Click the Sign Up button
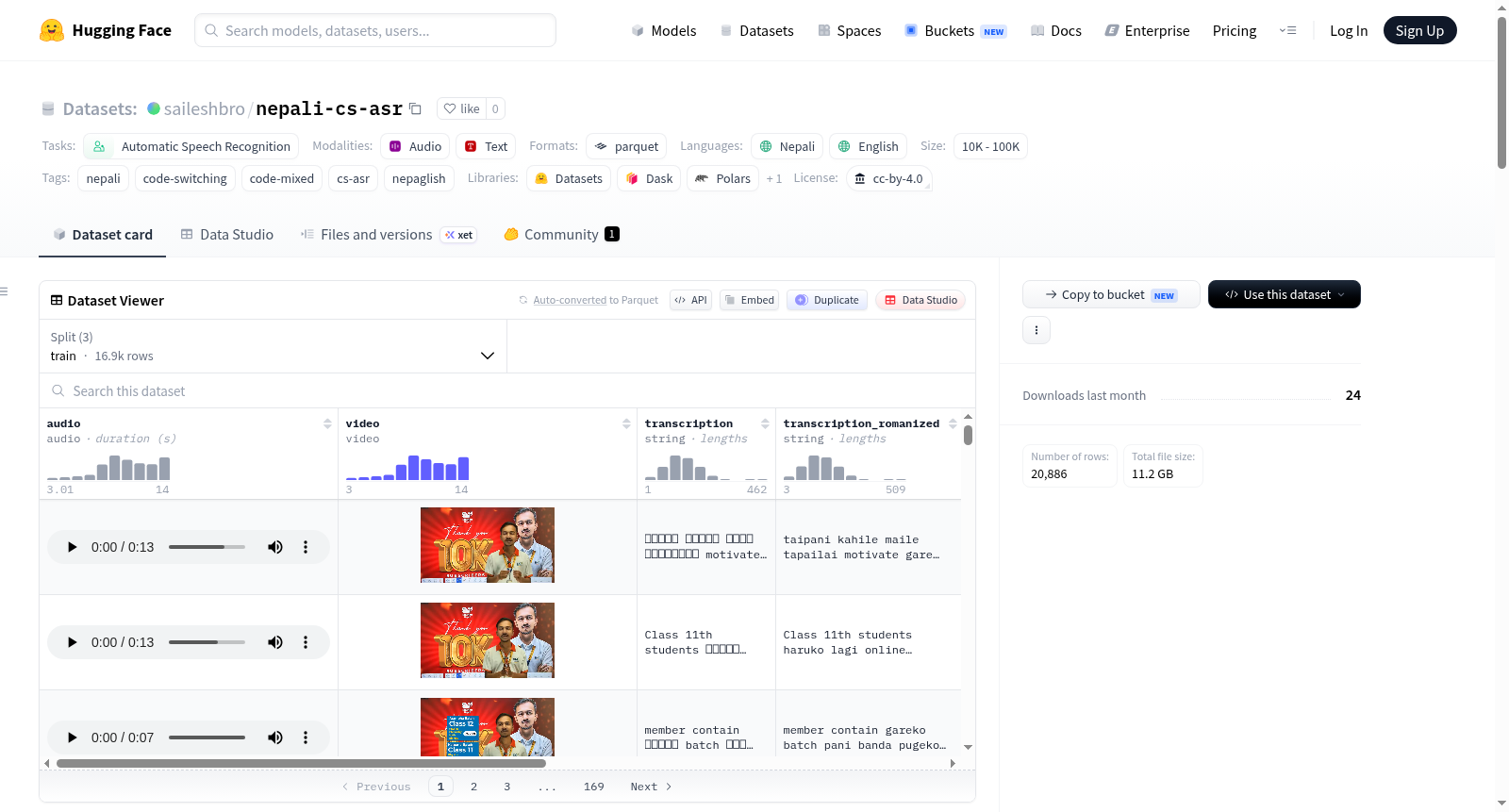The height and width of the screenshot is (812, 1509). (1419, 30)
